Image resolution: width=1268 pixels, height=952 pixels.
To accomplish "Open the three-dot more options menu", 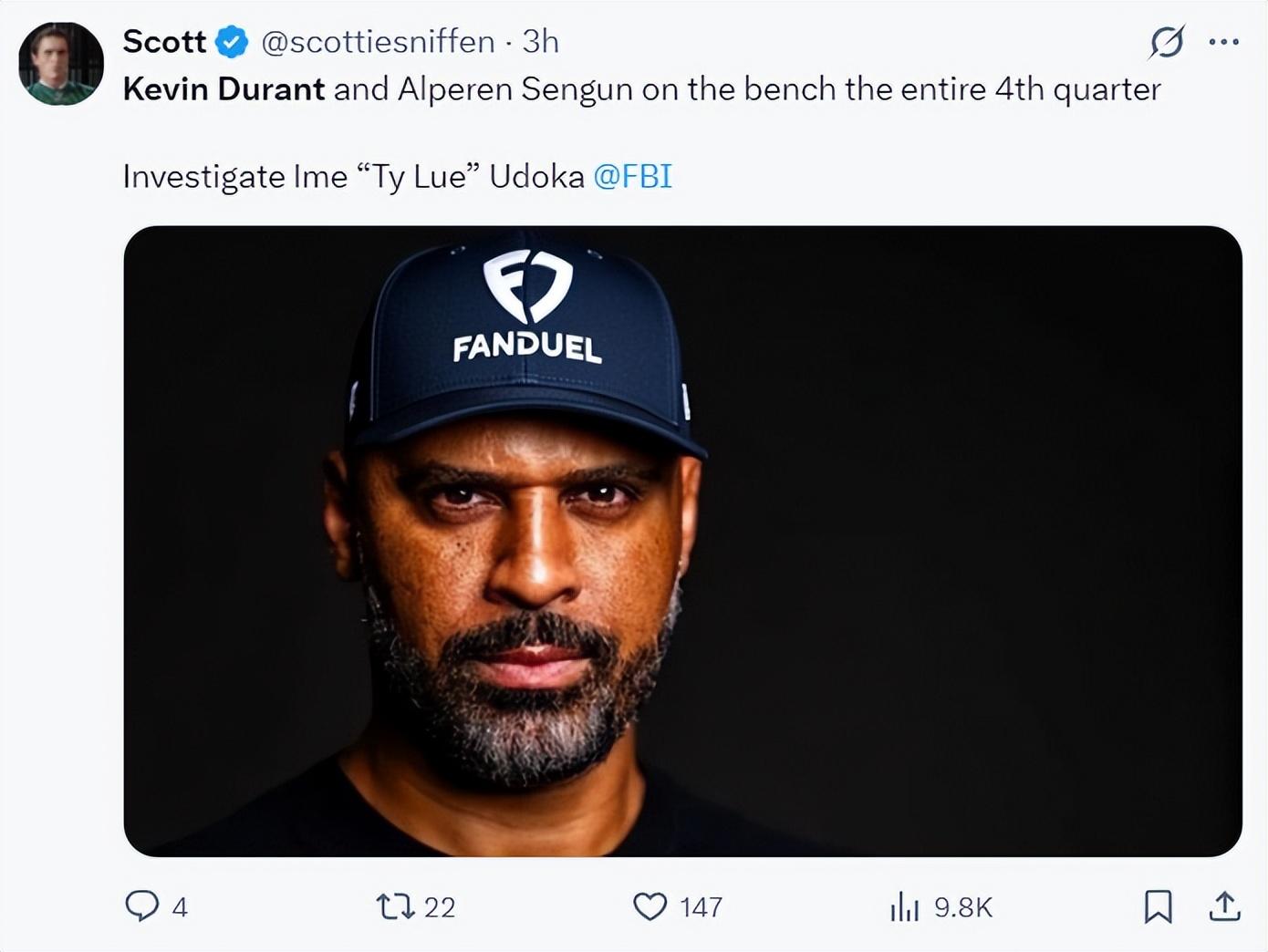I will (1223, 42).
